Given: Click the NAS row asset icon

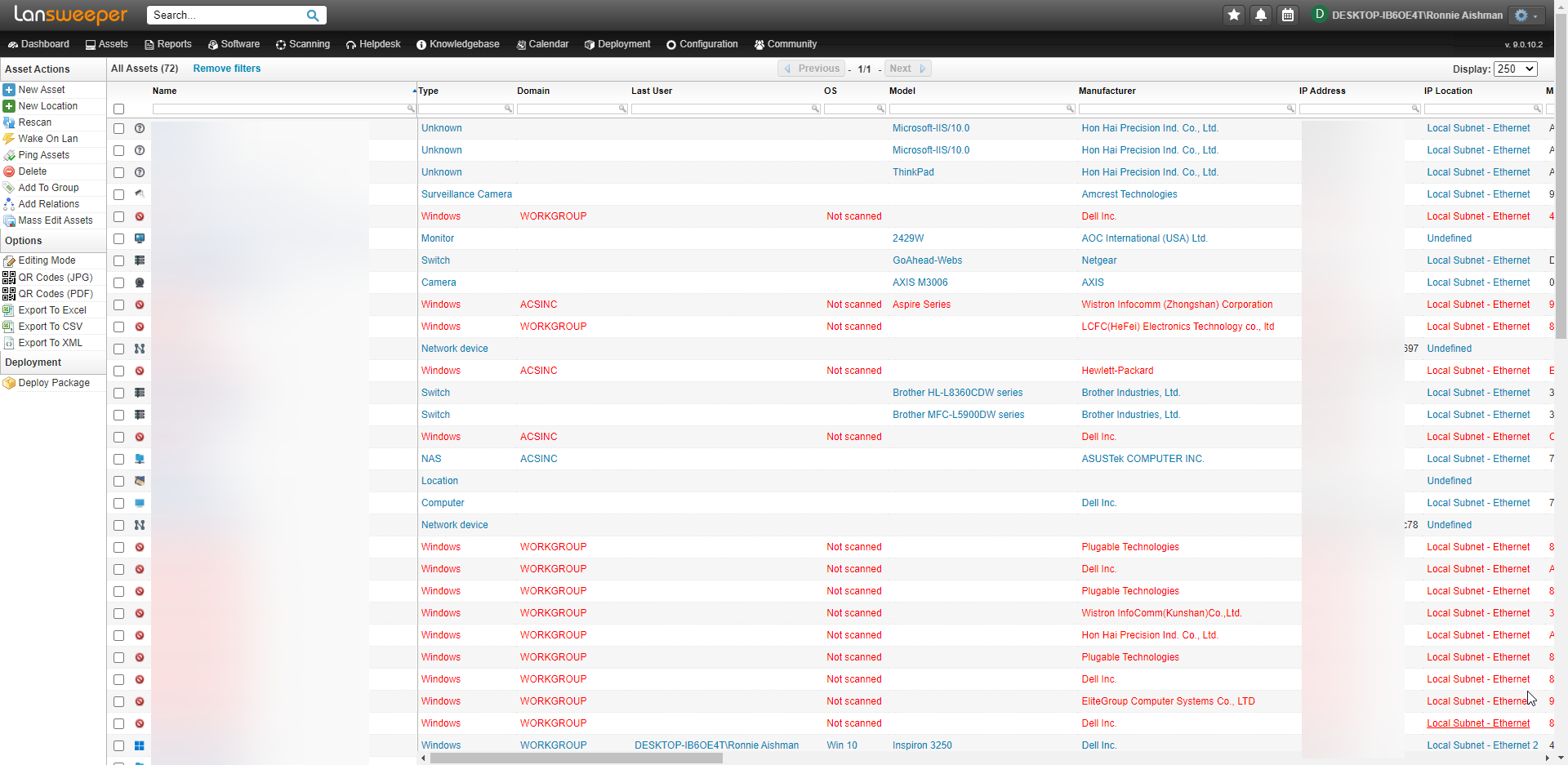Looking at the screenshot, I should [x=140, y=459].
